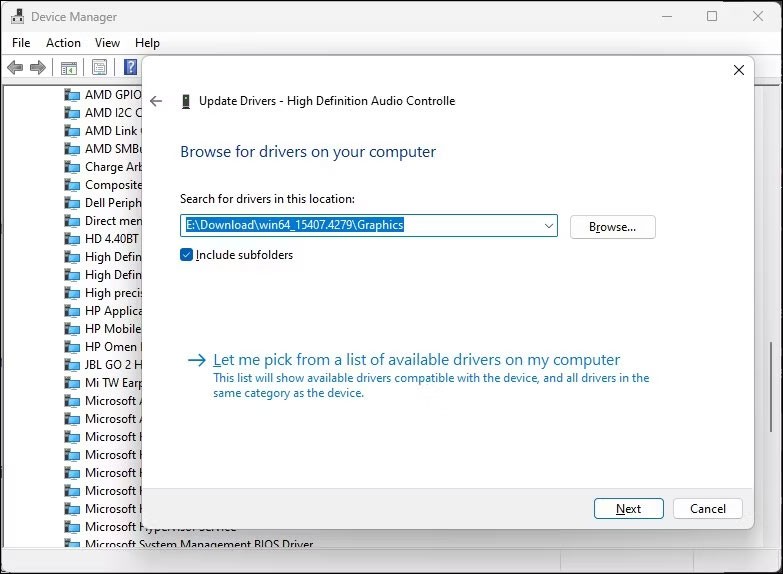Click show/hide console tree toolbar icon
The width and height of the screenshot is (783, 574).
click(69, 68)
